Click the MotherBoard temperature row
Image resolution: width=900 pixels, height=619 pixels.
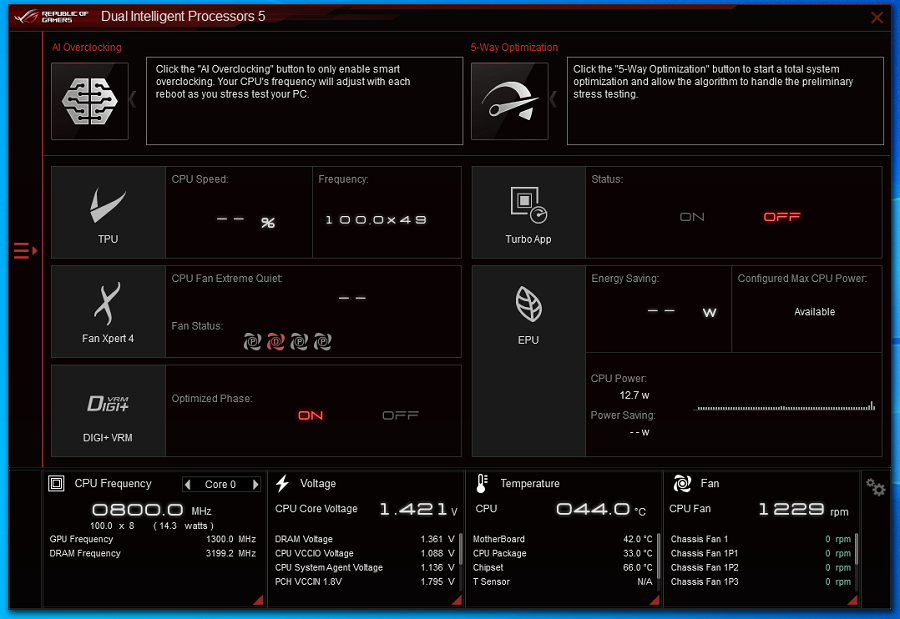point(562,539)
